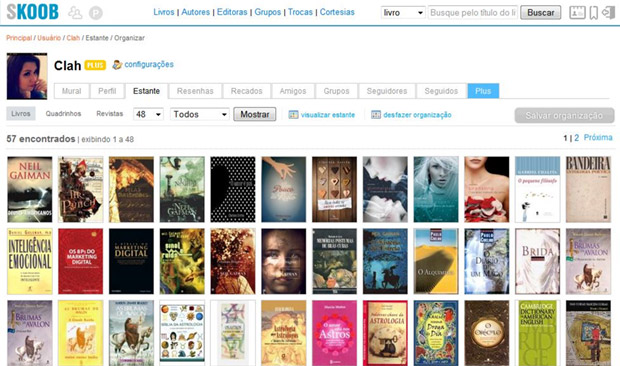The height and width of the screenshot is (366, 620).
Task: Click the Trocas navigation link
Action: 300,12
